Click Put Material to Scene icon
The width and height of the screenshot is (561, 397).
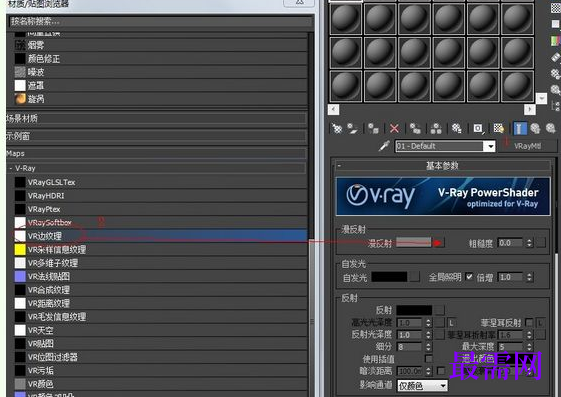[353, 128]
